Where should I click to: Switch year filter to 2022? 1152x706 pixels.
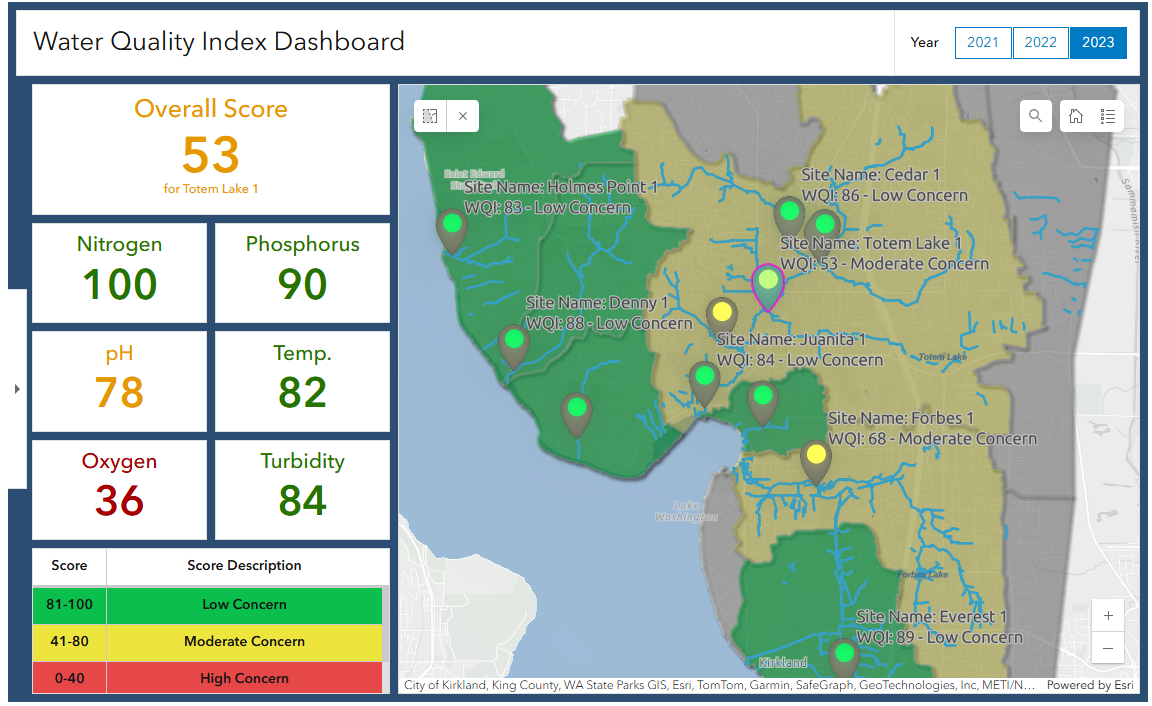click(x=1040, y=43)
